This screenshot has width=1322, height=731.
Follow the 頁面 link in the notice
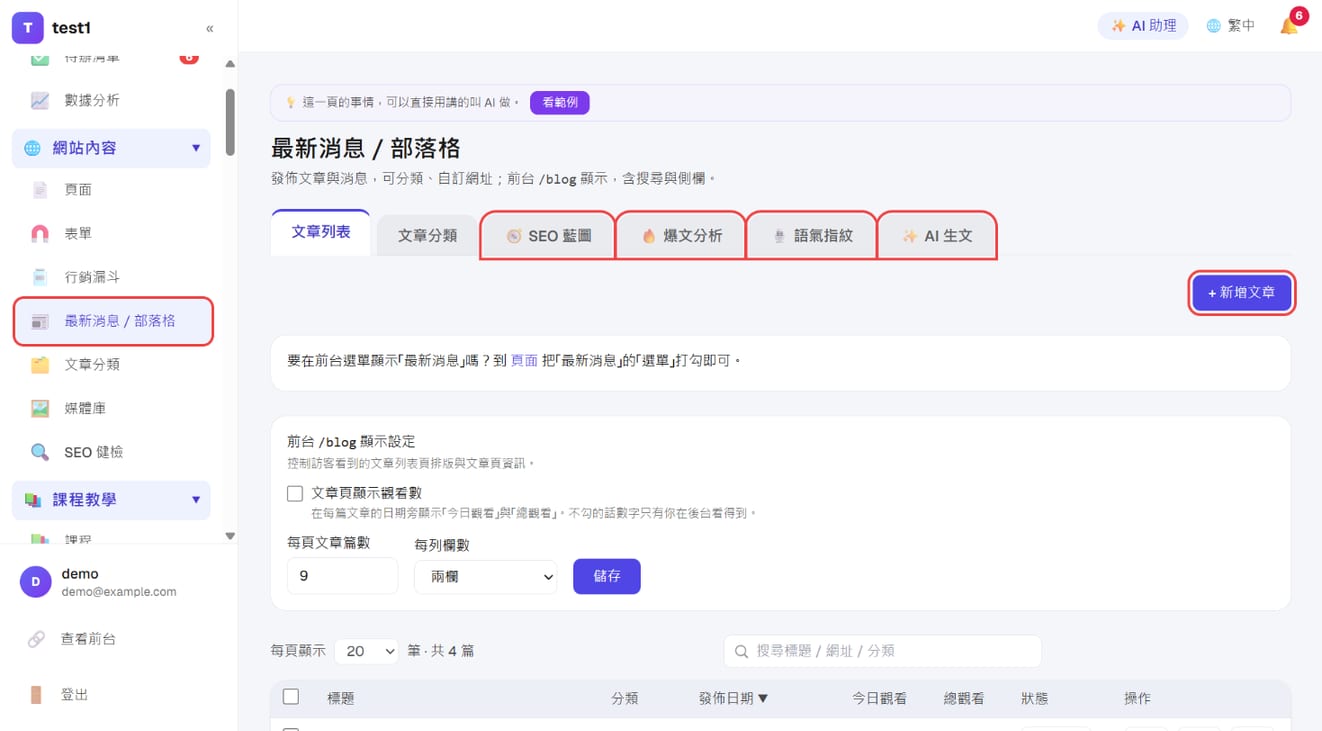pos(524,360)
